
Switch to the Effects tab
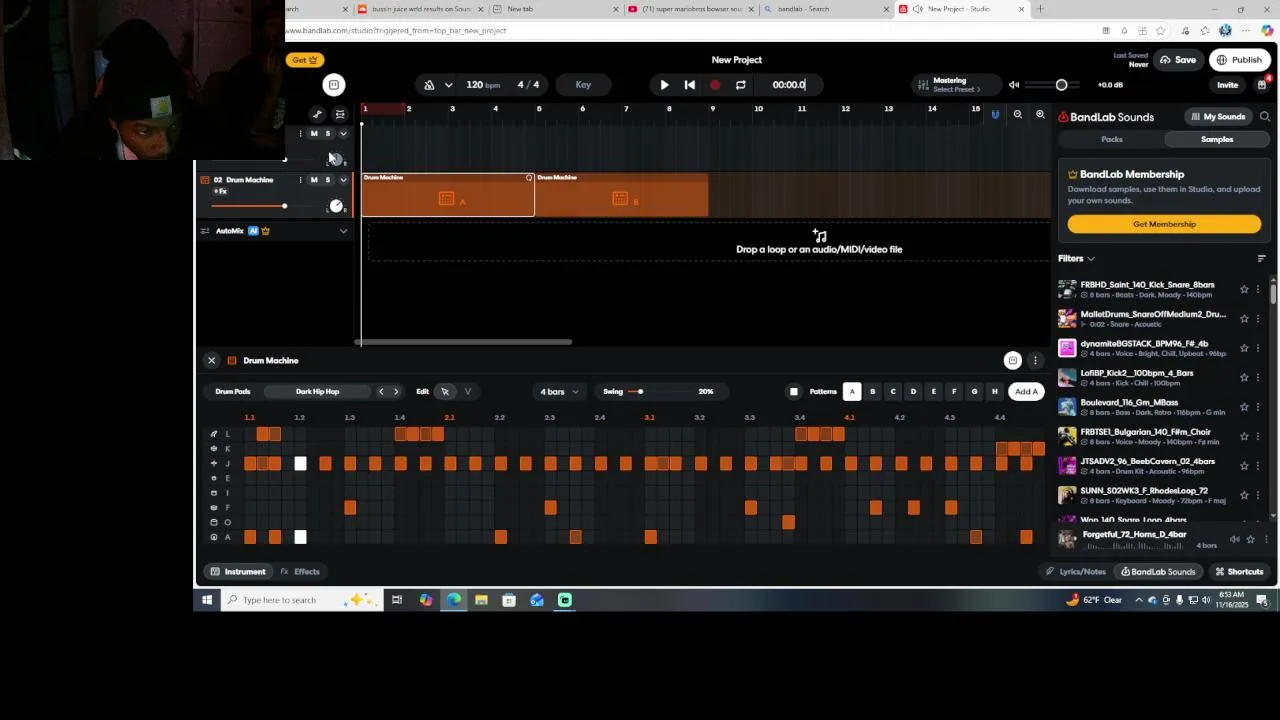[x=300, y=571]
